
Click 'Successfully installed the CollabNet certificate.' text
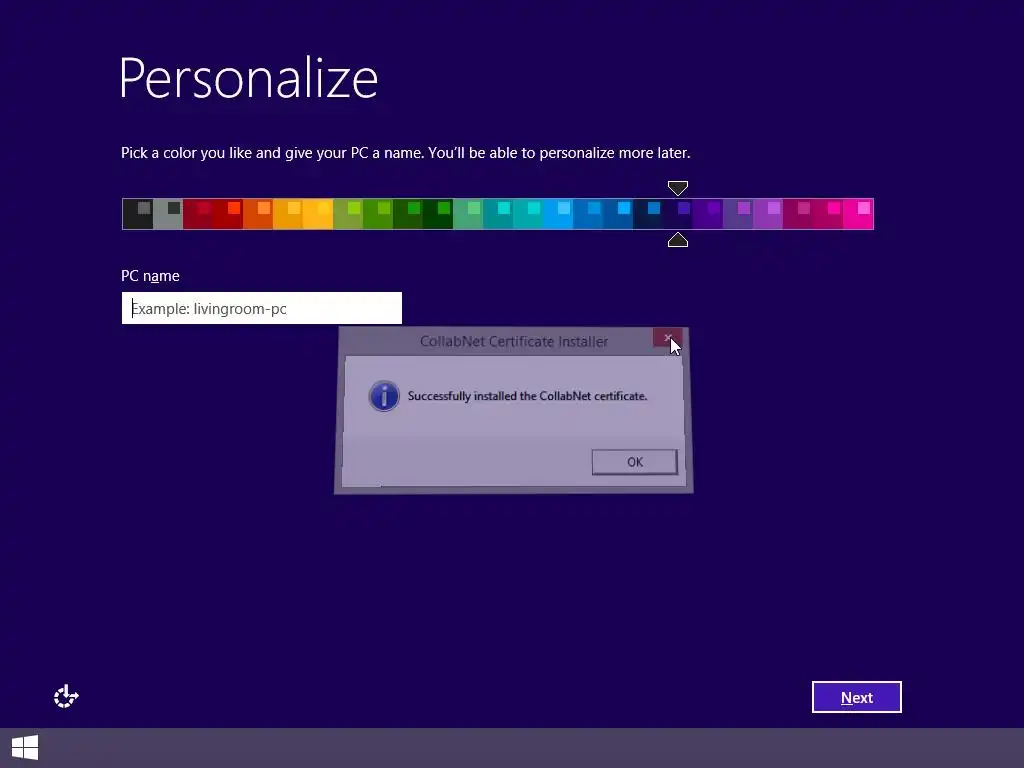[x=528, y=396]
